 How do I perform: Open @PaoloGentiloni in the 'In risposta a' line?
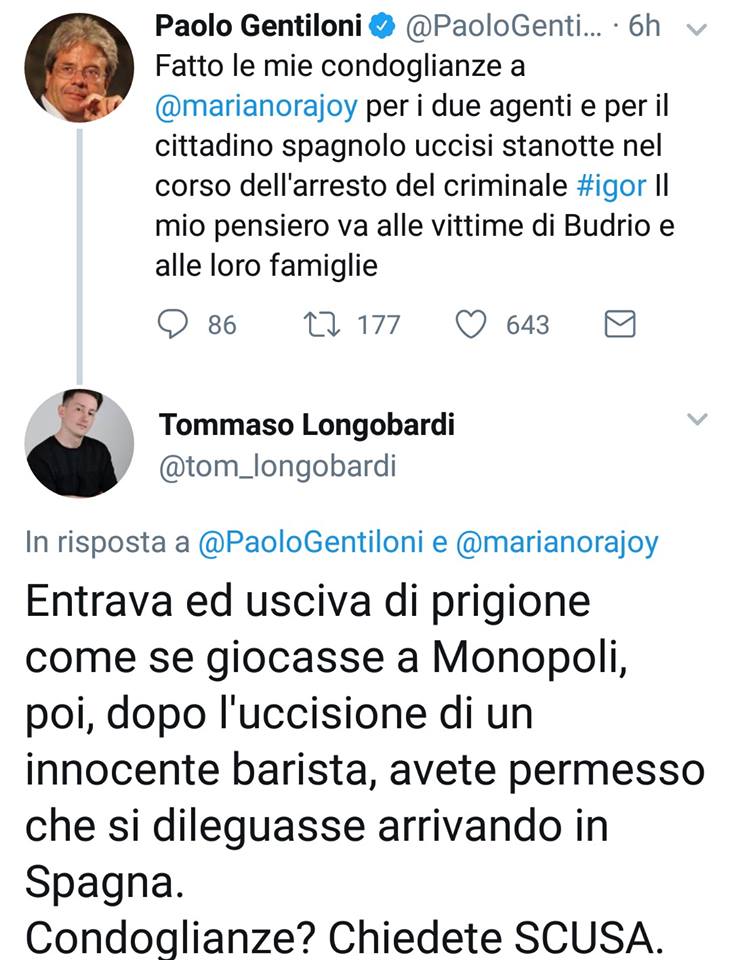[311, 542]
